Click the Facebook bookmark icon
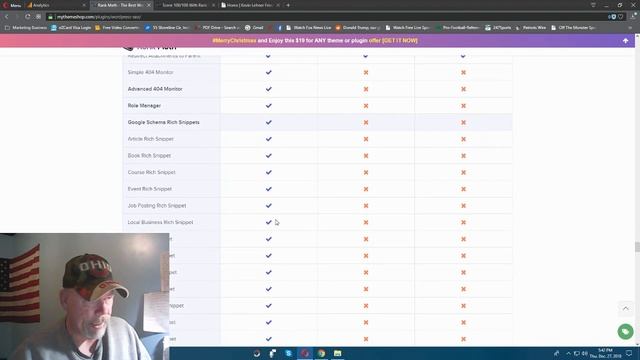The image size is (640, 360). tap(280, 28)
